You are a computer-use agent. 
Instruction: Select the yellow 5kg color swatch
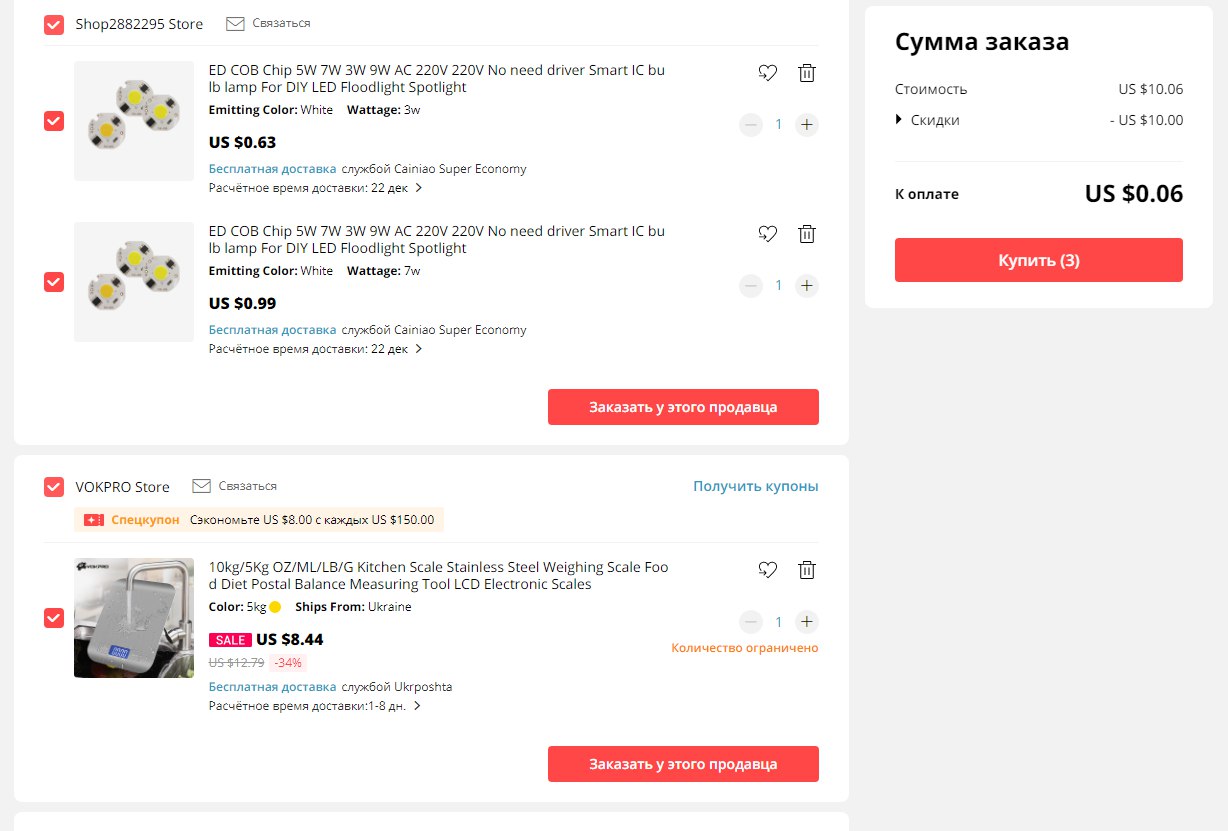(275, 607)
